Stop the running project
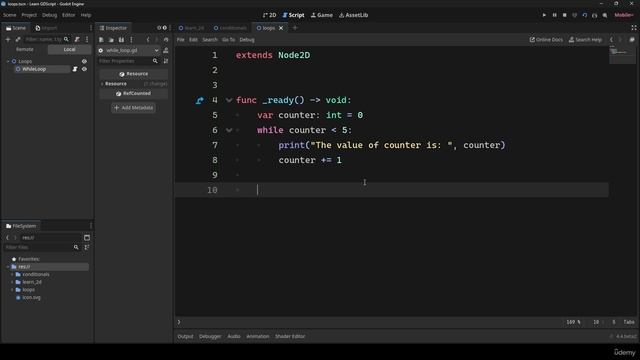This screenshot has height=360, width=640. click(x=564, y=15)
